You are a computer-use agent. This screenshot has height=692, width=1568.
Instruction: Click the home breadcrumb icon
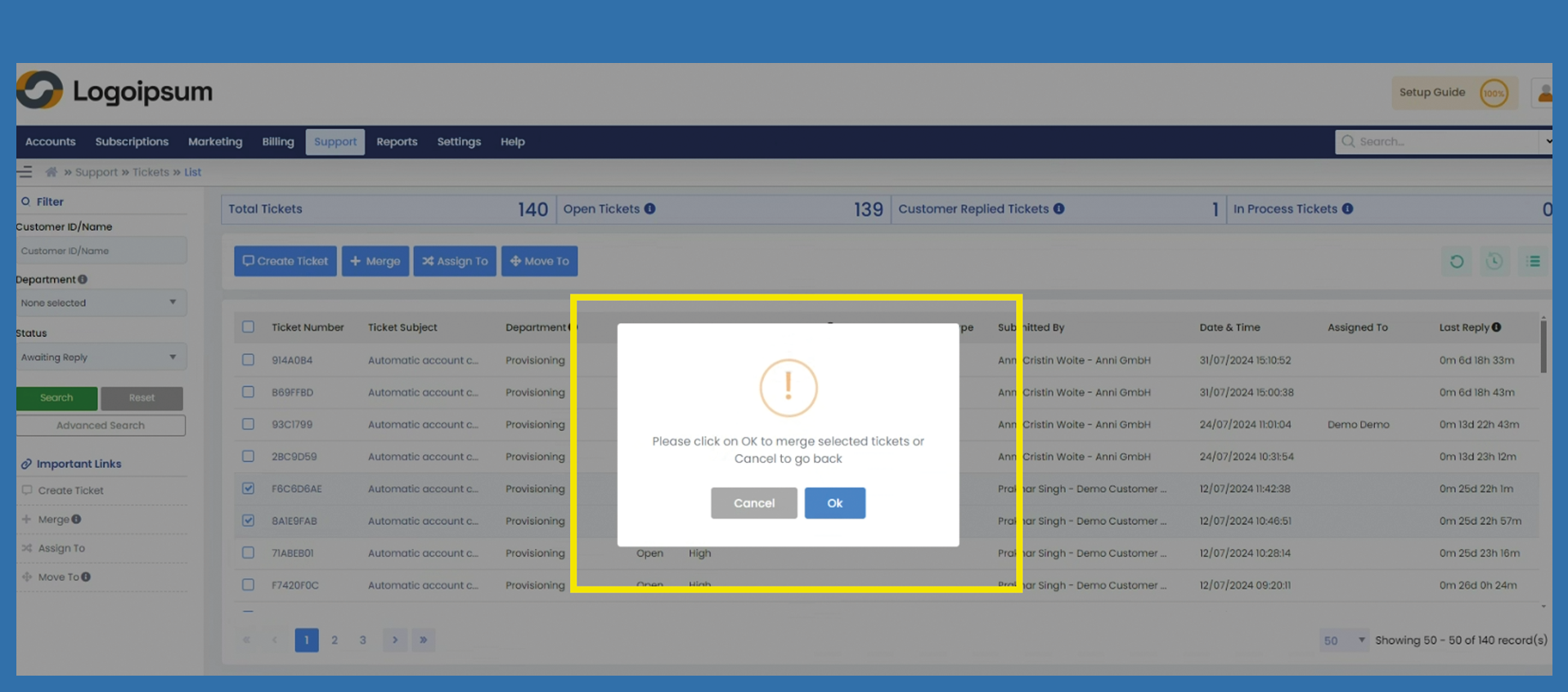click(x=52, y=172)
